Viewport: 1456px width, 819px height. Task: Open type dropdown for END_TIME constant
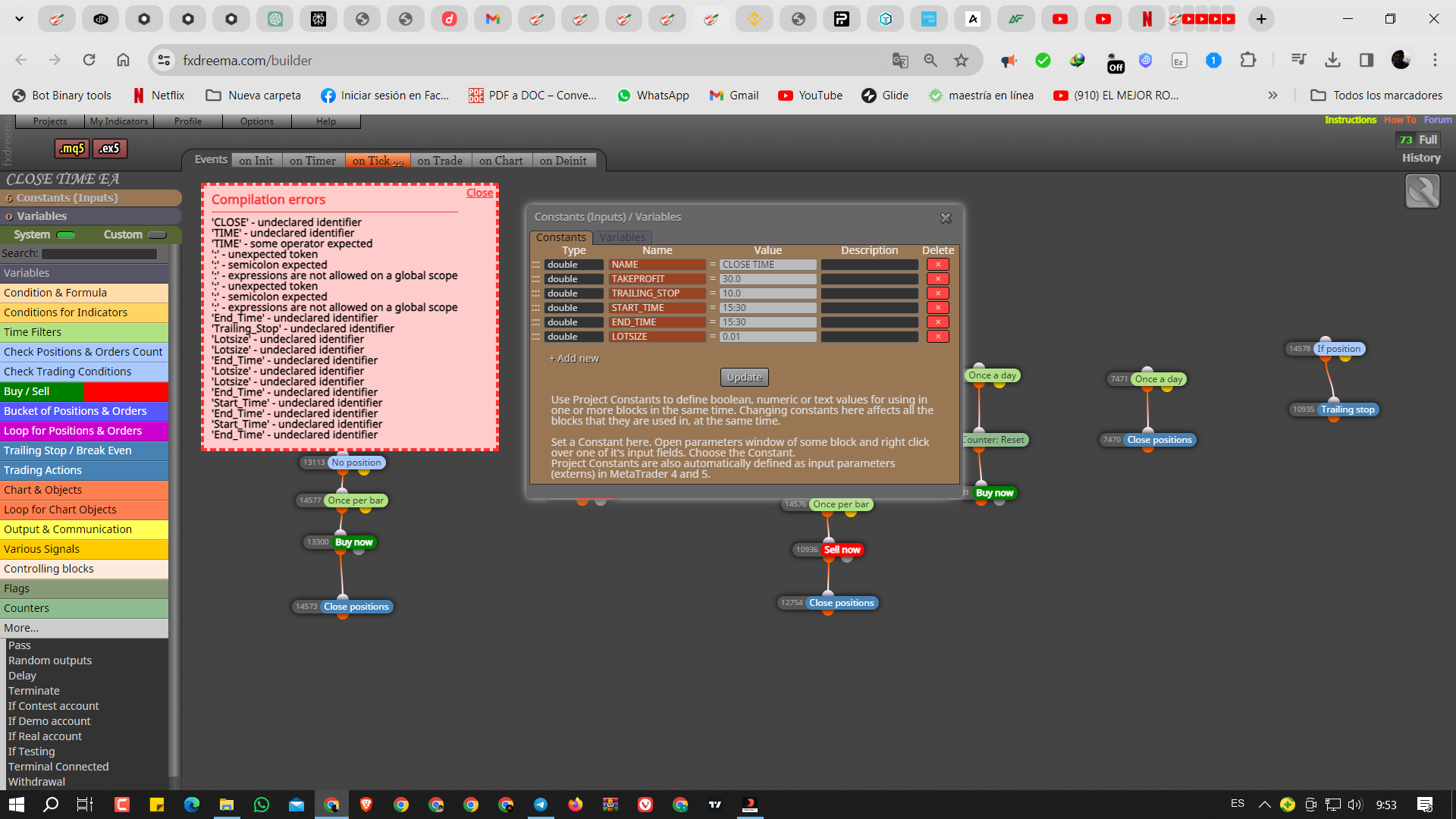[x=573, y=322]
